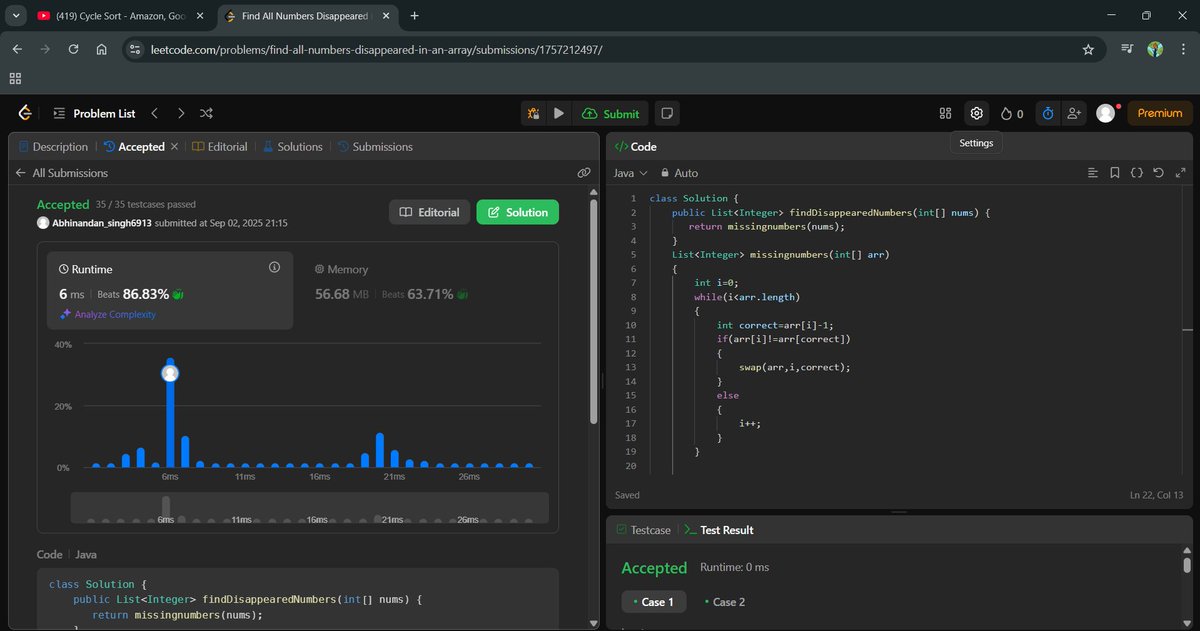Click the "Ln 22, Col 13" status text
Image resolution: width=1200 pixels, height=631 pixels.
pos(1156,495)
